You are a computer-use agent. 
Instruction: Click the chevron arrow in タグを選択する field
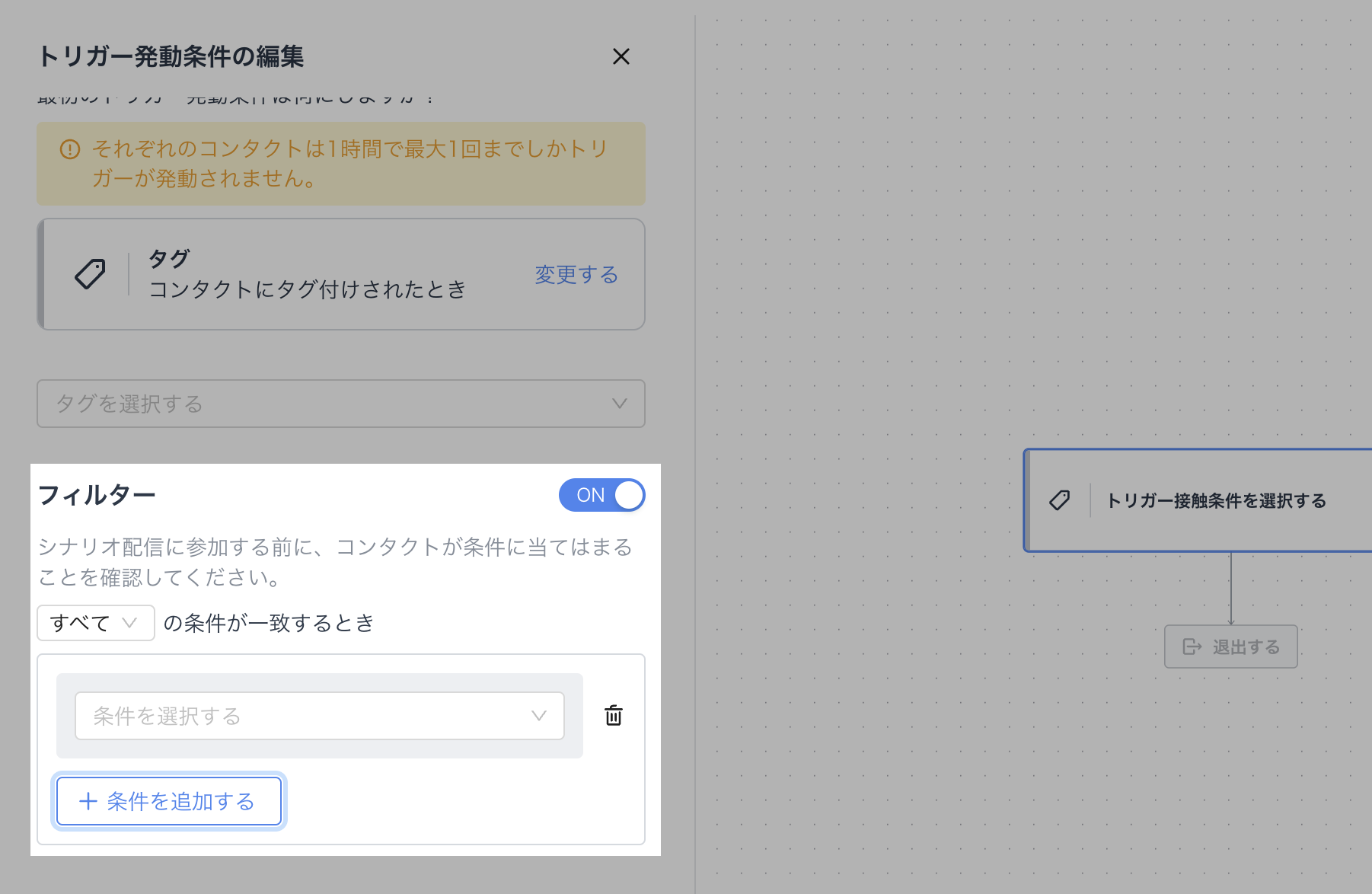[x=620, y=404]
